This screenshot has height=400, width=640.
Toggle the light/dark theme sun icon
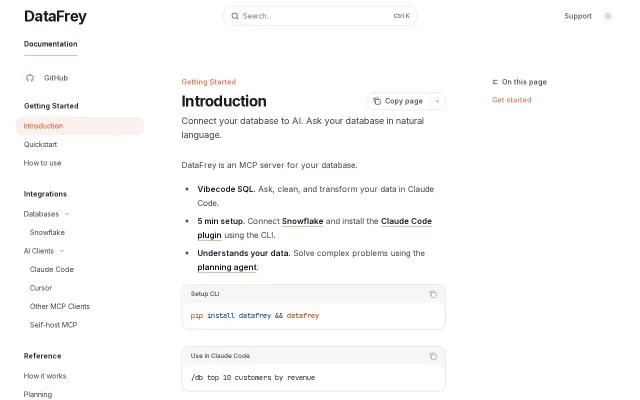[608, 16]
